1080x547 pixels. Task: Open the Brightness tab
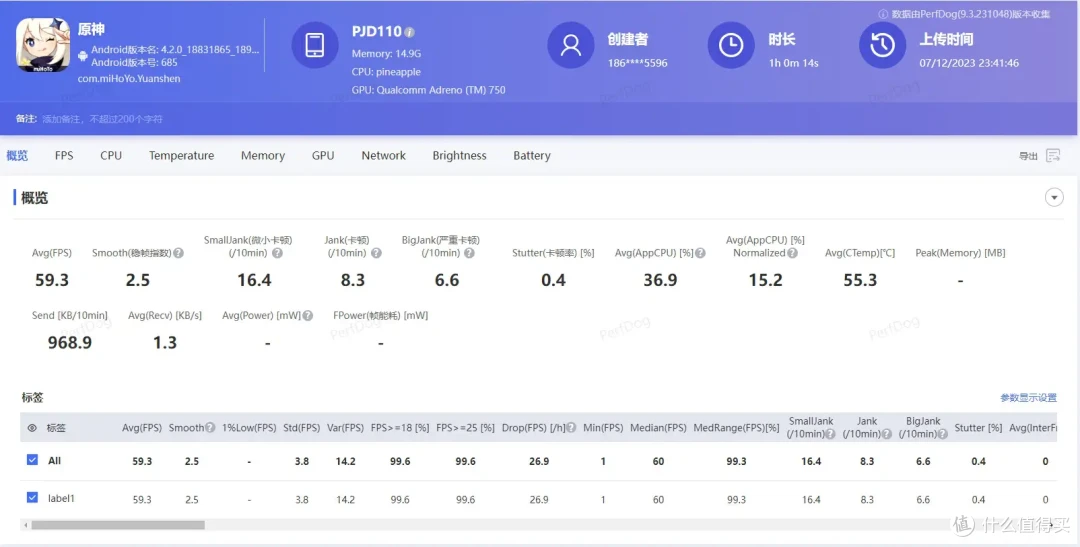(459, 156)
